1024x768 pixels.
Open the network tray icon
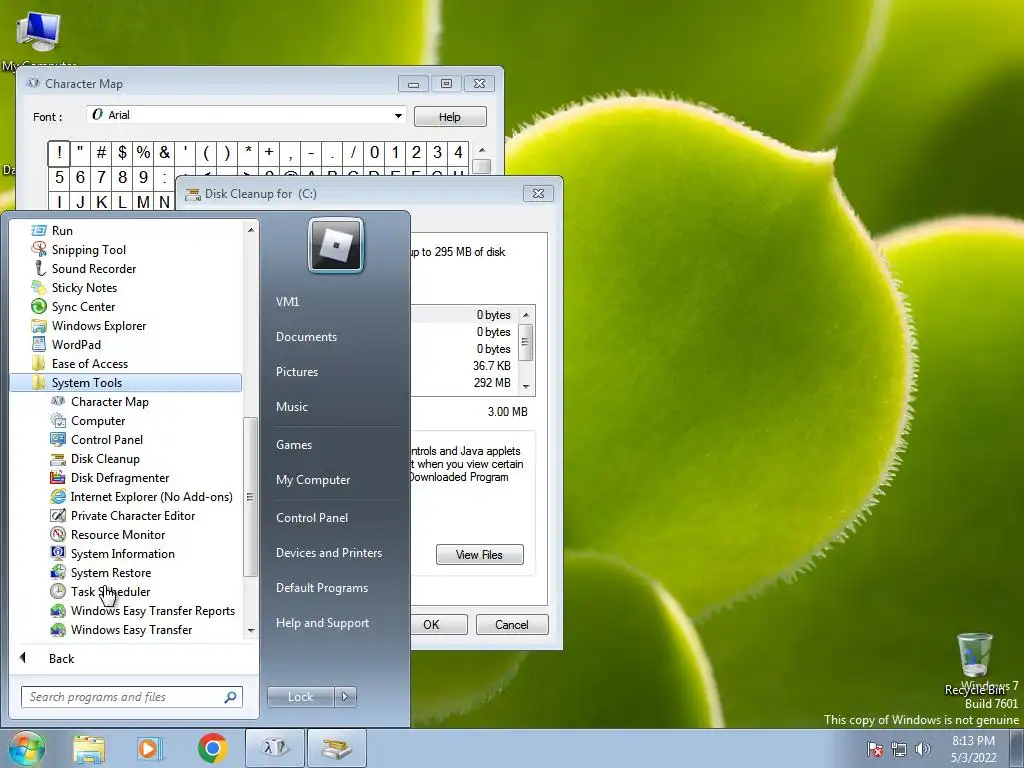pos(899,749)
